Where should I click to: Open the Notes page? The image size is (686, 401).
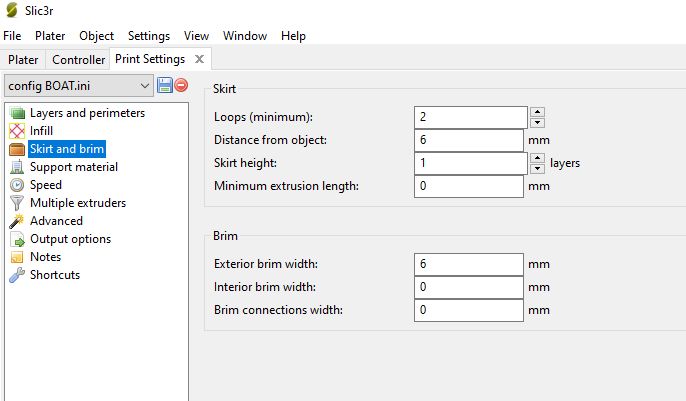(45, 257)
